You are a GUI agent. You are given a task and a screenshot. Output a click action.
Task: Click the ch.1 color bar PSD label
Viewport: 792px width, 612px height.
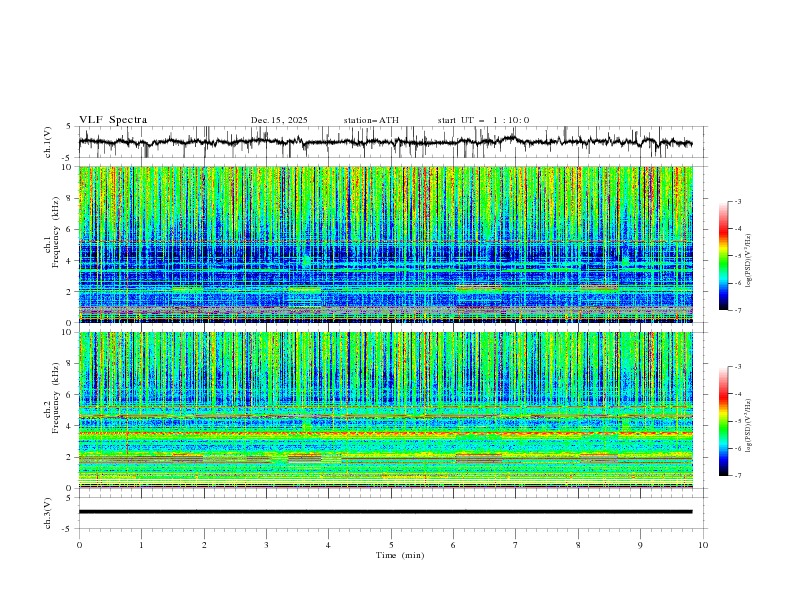pyautogui.click(x=749, y=261)
